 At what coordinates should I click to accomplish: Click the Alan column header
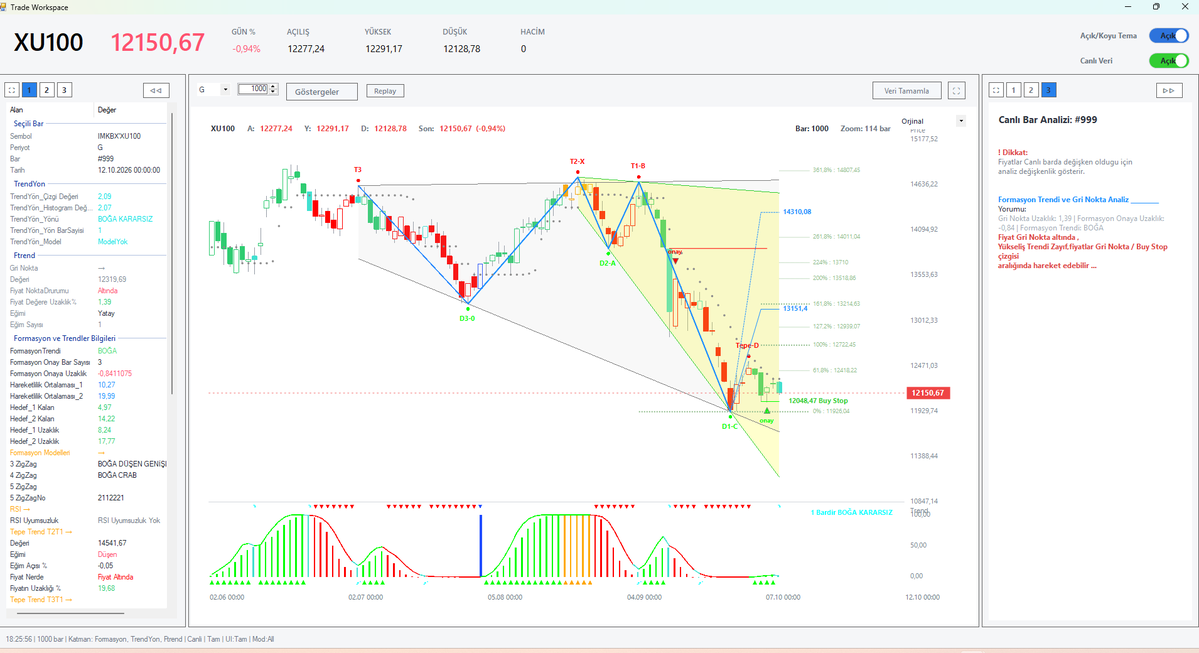coord(49,110)
